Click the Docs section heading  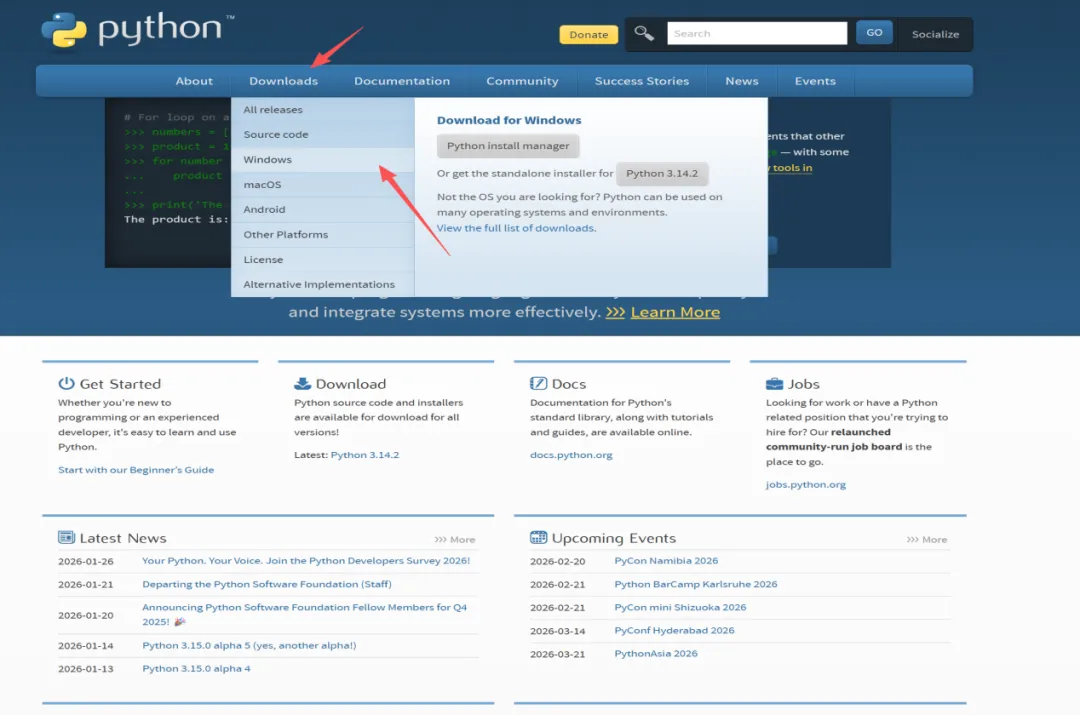coord(568,384)
